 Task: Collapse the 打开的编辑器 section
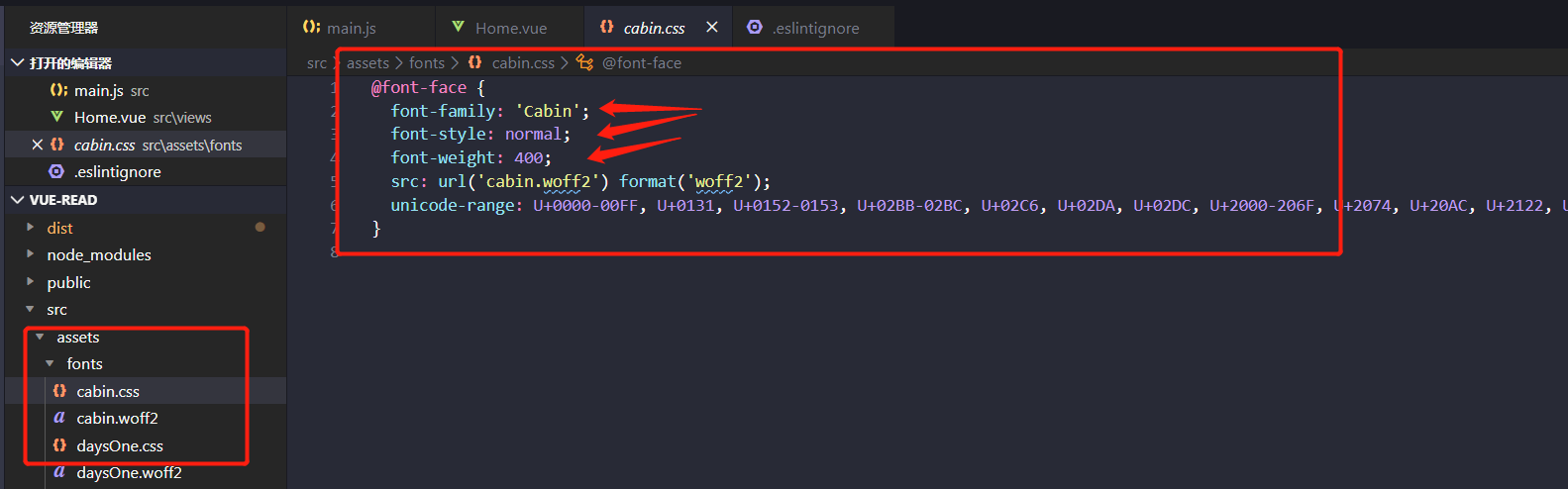pyautogui.click(x=17, y=62)
